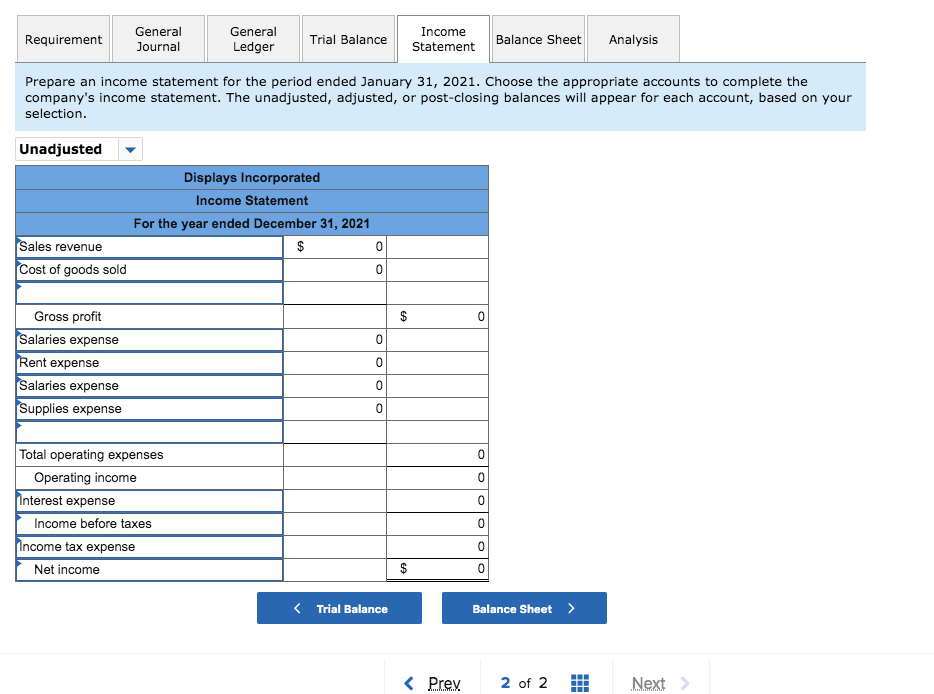Switch to the Trial Balance tab

[348, 39]
